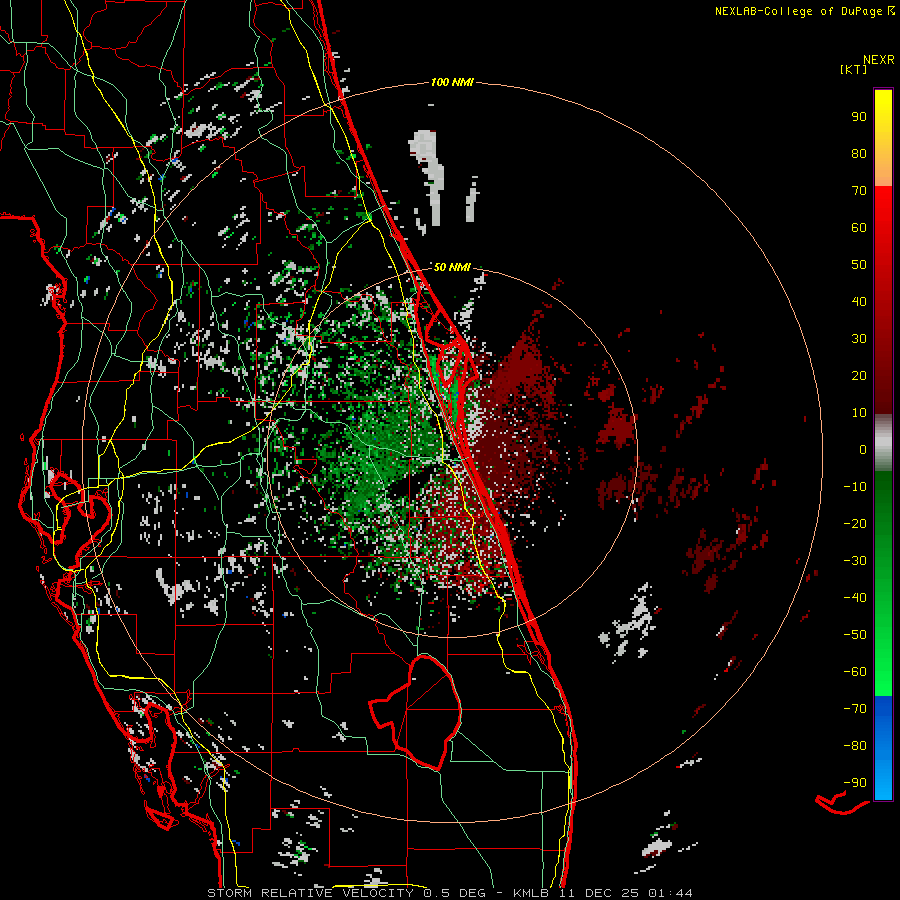Click the -70 value on the velocity scale
This screenshot has width=900, height=900.
pyautogui.click(x=855, y=709)
